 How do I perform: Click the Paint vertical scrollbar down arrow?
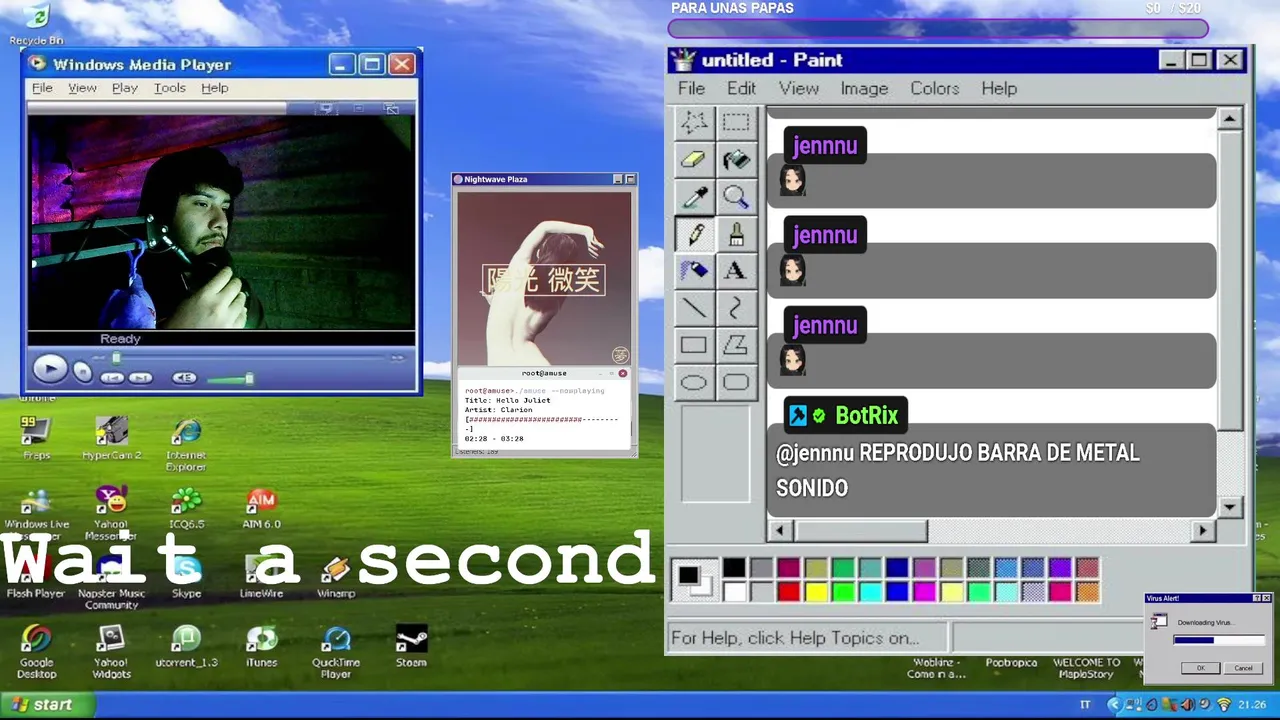(x=1229, y=507)
